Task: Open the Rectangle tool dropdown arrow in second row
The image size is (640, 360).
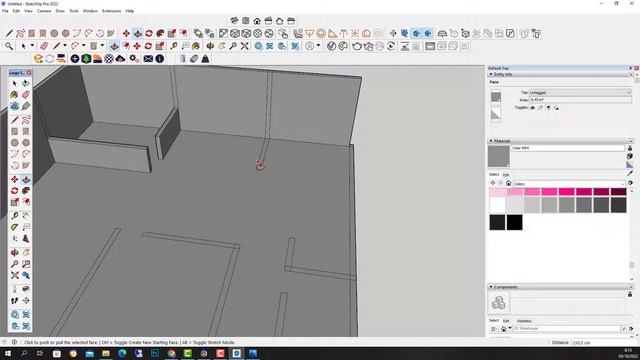Action: 102,46
